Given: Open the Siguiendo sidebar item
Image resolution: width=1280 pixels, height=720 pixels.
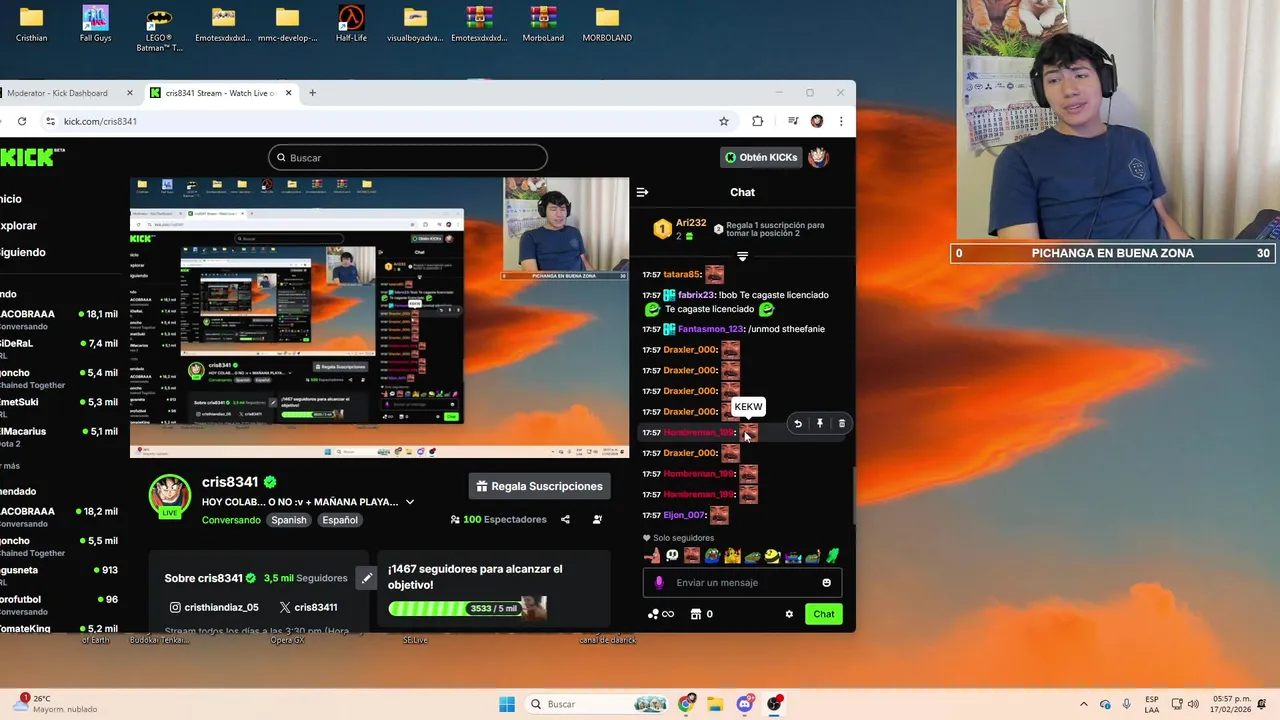Looking at the screenshot, I should coord(23,252).
